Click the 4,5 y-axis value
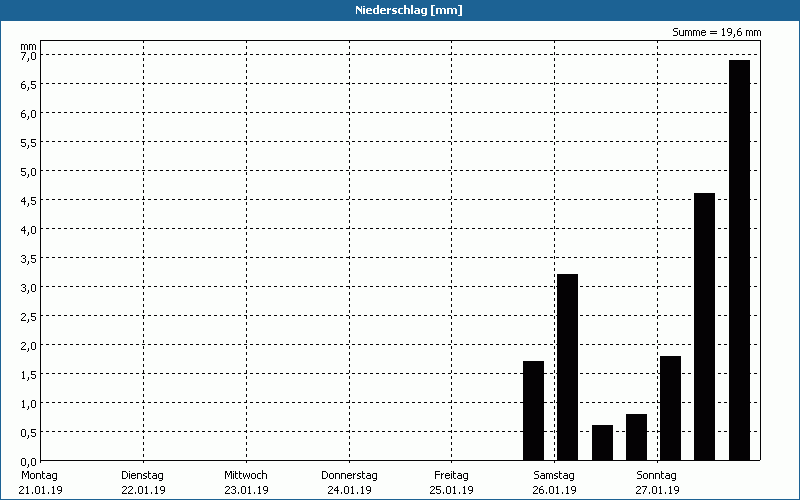The width and height of the screenshot is (800, 500). (x=29, y=201)
